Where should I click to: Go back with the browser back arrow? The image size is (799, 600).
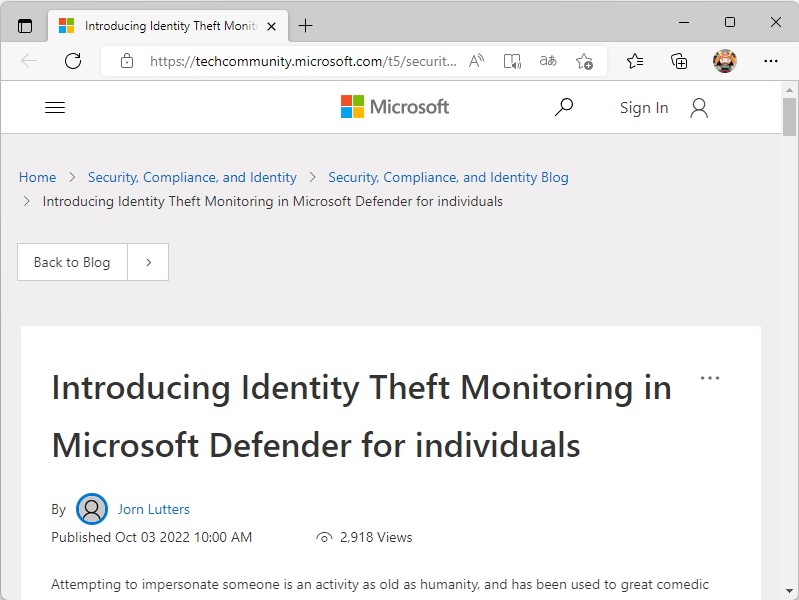coord(29,61)
